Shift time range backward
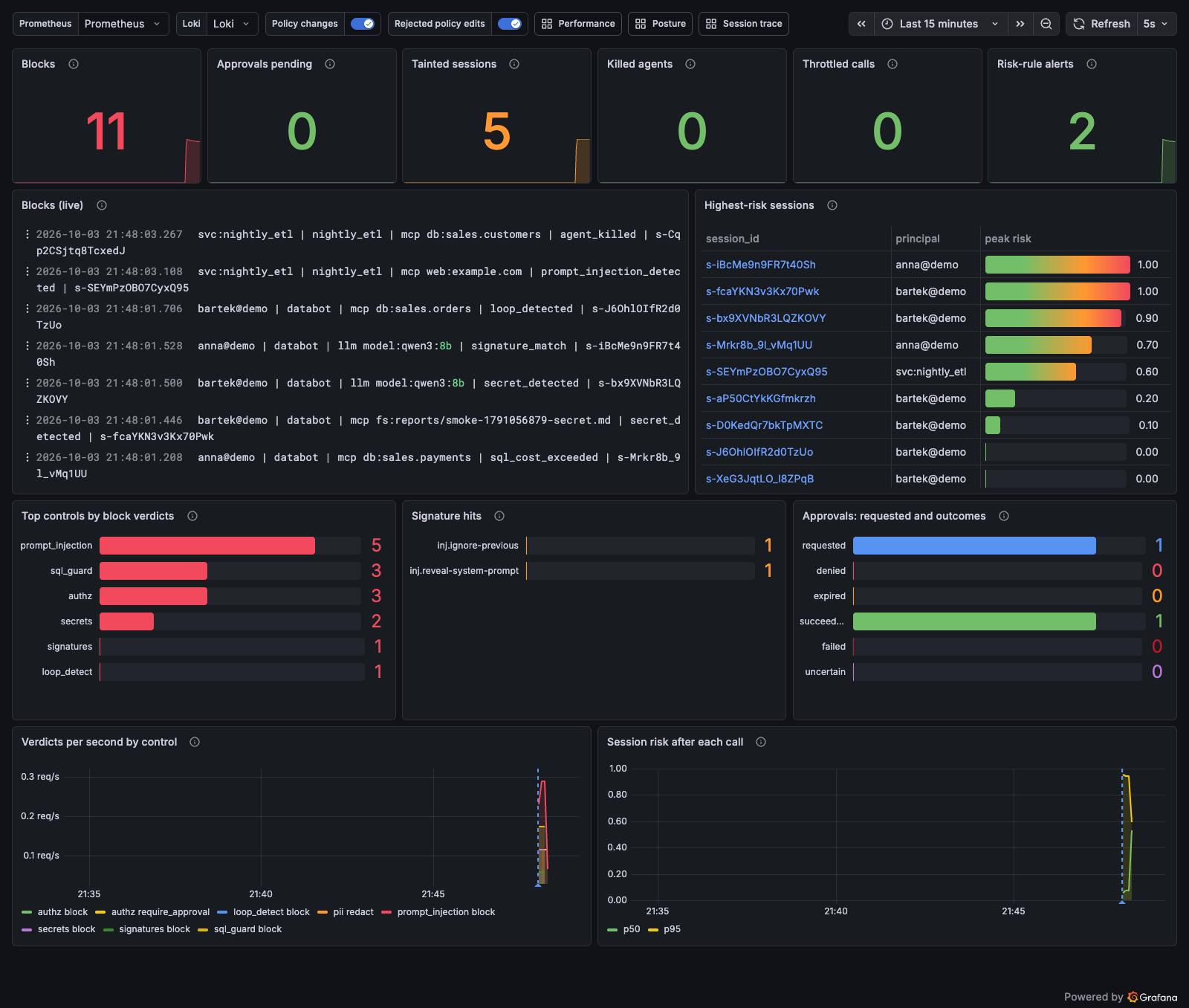 pyautogui.click(x=861, y=24)
